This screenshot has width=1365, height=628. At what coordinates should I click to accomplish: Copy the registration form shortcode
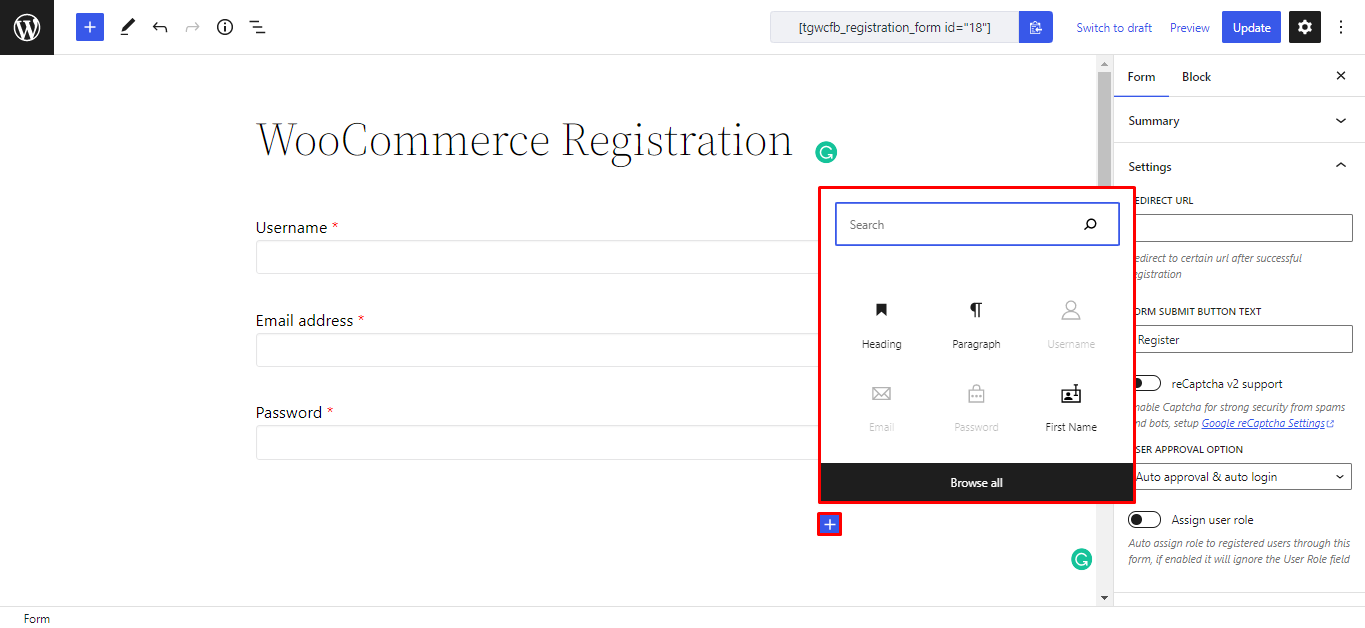[1035, 27]
